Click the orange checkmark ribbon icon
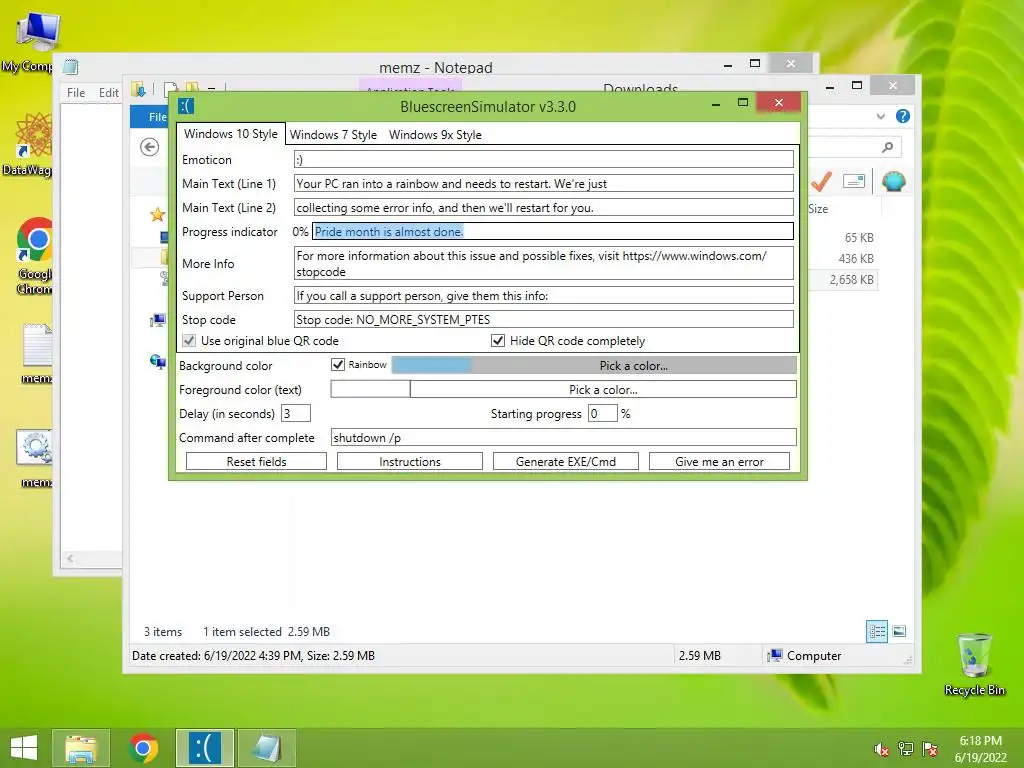Image resolution: width=1024 pixels, height=768 pixels. 822,181
